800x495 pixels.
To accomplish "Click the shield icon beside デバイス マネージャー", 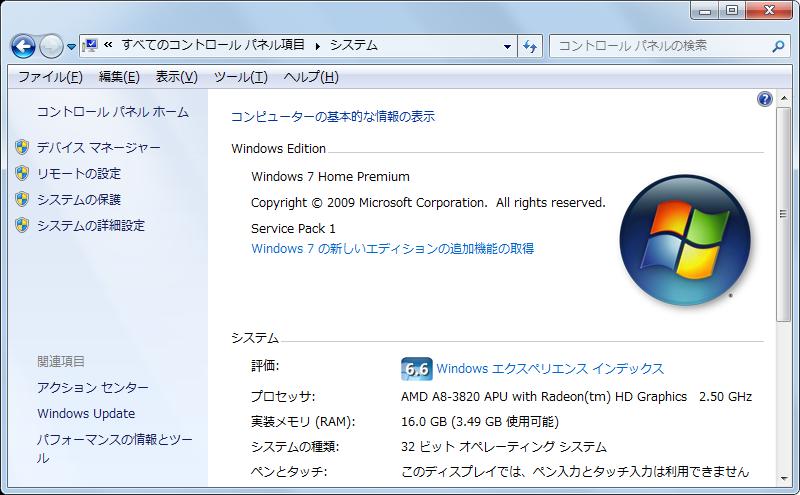I will [23, 147].
